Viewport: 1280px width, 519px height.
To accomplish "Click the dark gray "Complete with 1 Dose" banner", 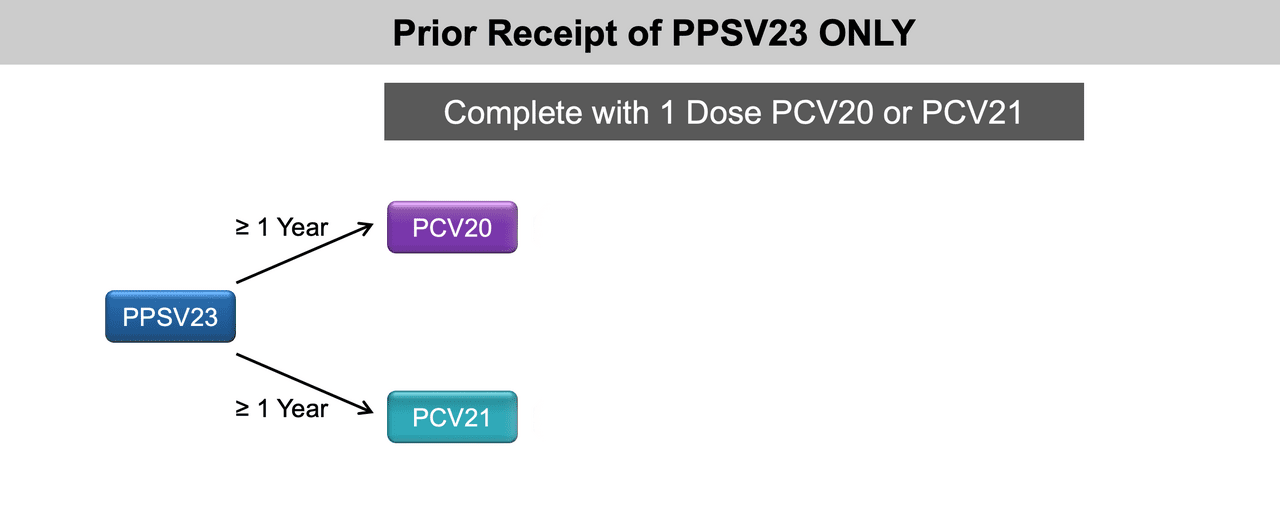I will pyautogui.click(x=734, y=112).
